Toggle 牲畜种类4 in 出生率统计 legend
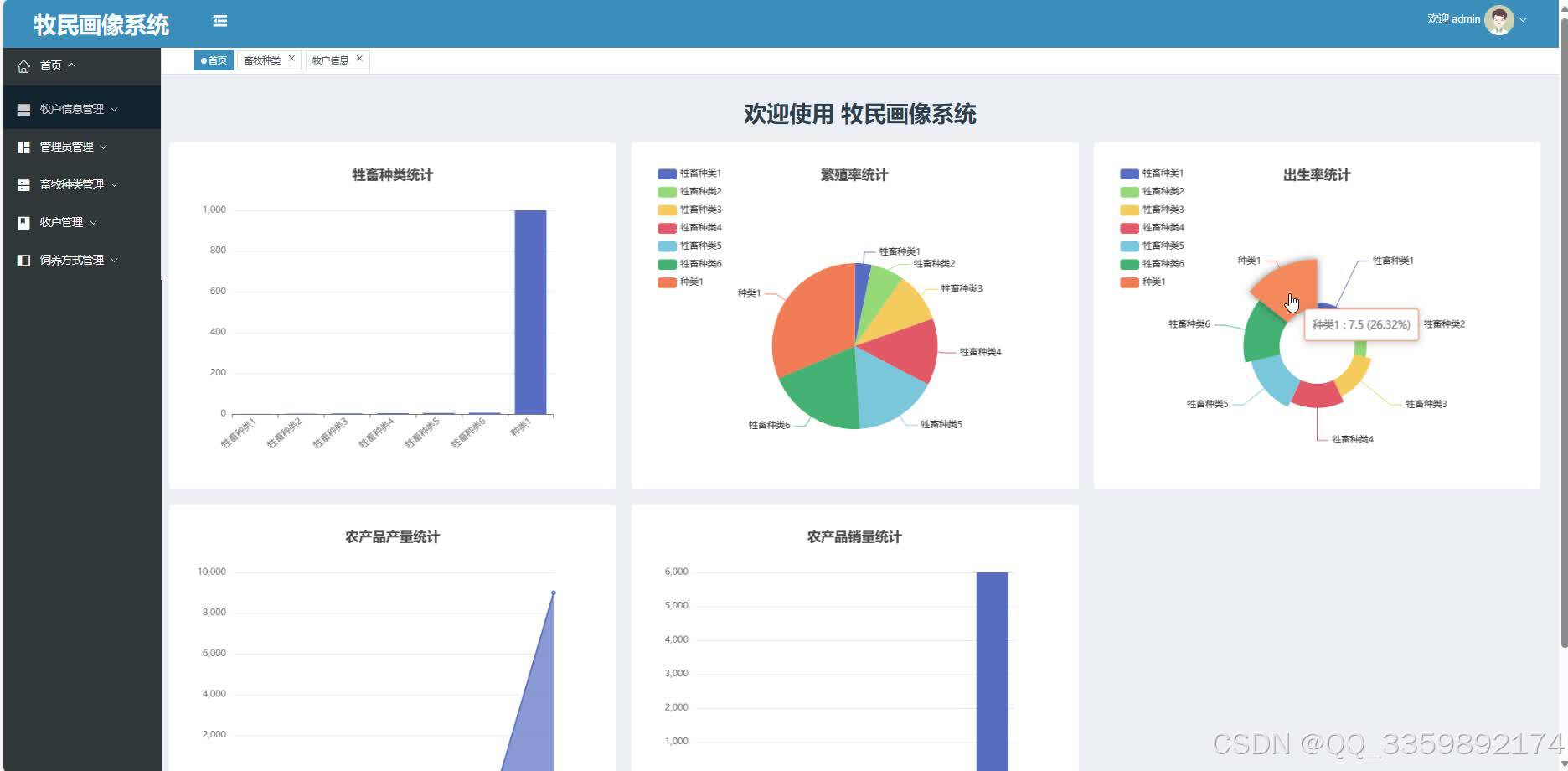 pyautogui.click(x=1152, y=228)
